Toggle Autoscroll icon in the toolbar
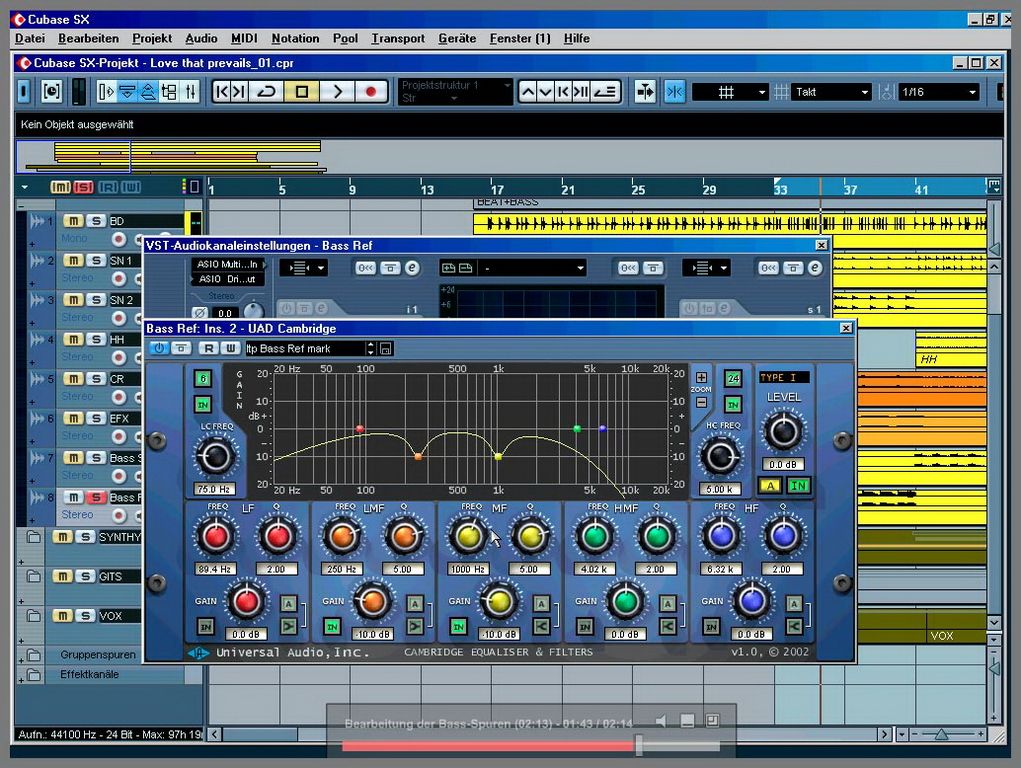 point(645,92)
